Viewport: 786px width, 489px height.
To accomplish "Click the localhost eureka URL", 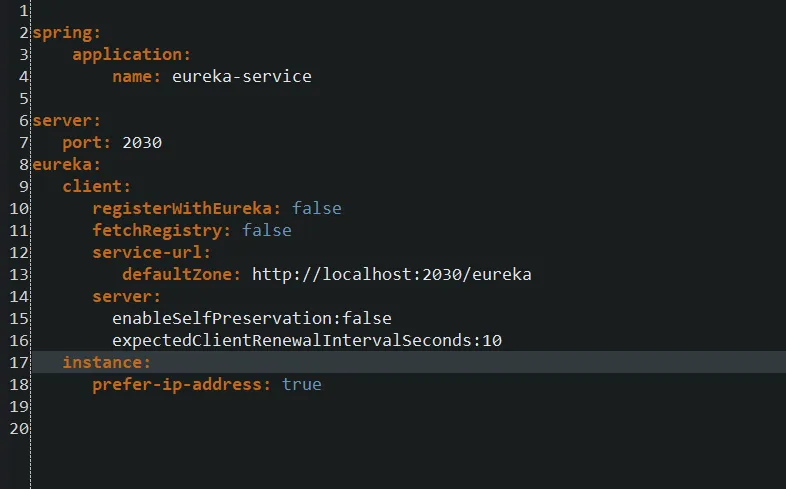I will point(391,274).
